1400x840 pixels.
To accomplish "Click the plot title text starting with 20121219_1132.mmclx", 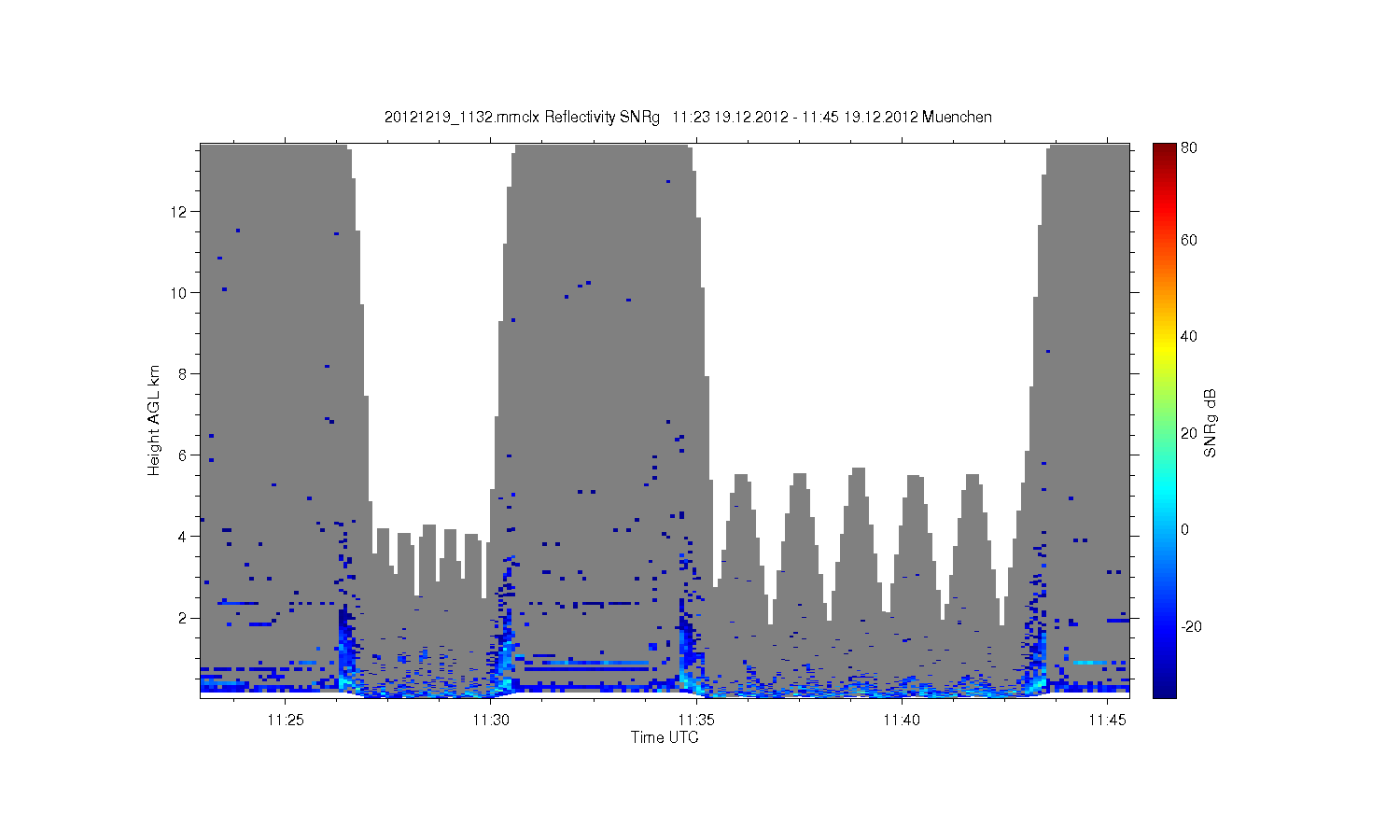I will pos(688,117).
